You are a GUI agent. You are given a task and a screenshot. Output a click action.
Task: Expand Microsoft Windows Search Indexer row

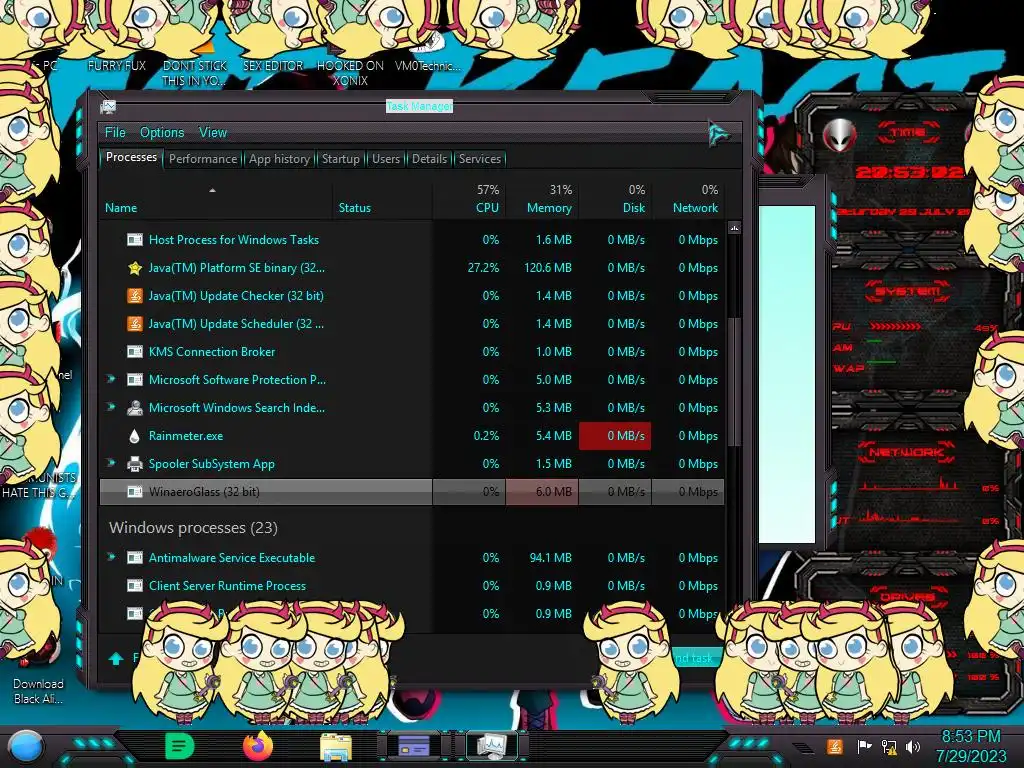tap(111, 407)
